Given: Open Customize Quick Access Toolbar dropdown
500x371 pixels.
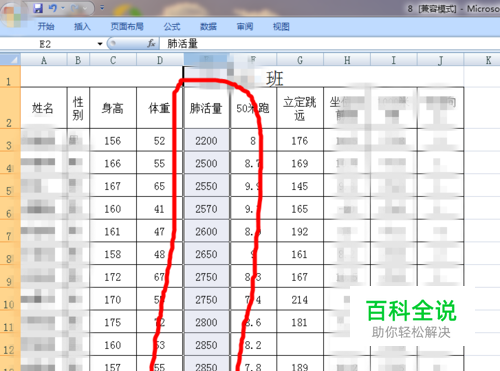Looking at the screenshot, I should (102, 8).
